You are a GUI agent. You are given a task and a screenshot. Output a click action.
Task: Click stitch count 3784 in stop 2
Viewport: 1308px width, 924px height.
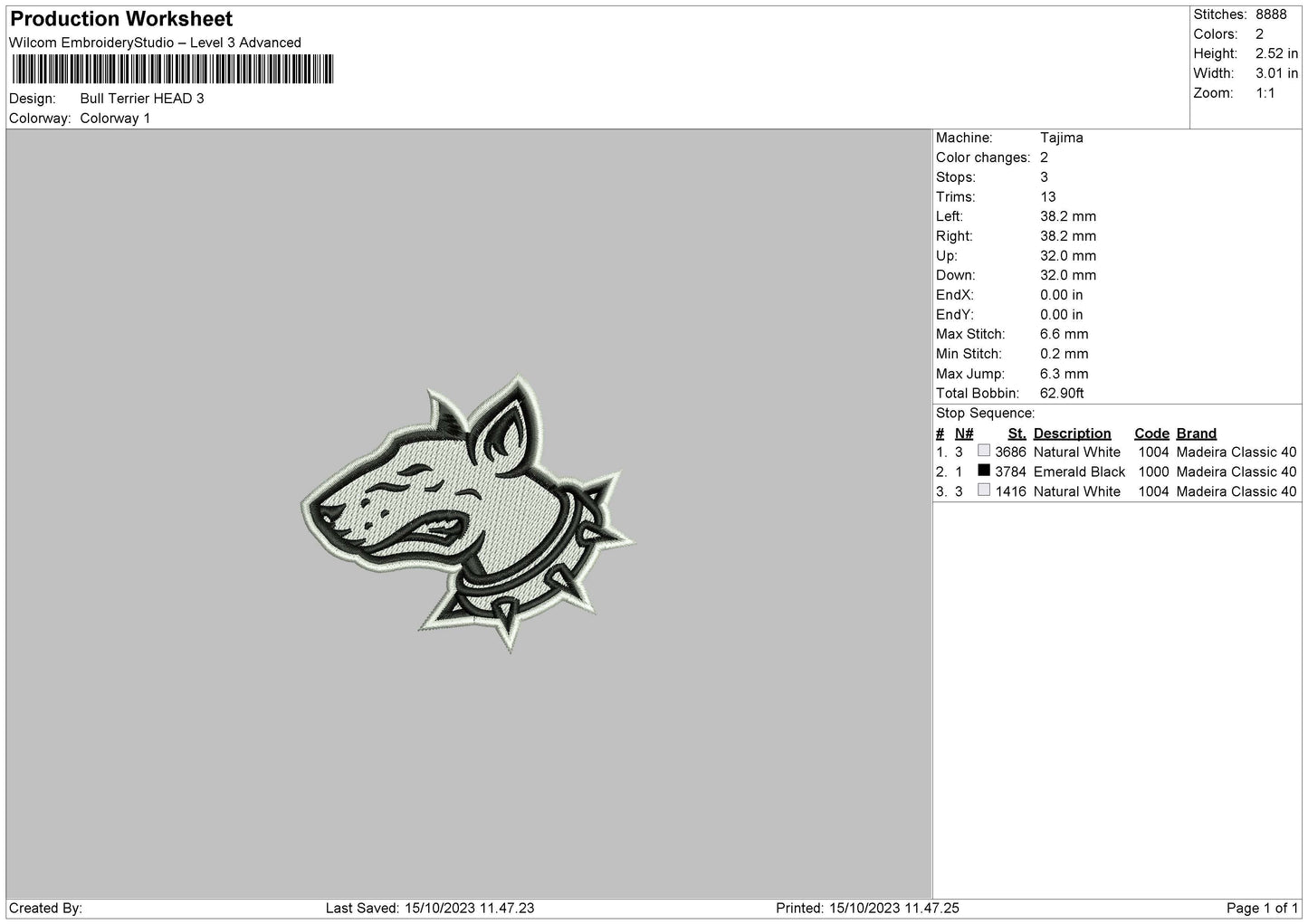1010,472
